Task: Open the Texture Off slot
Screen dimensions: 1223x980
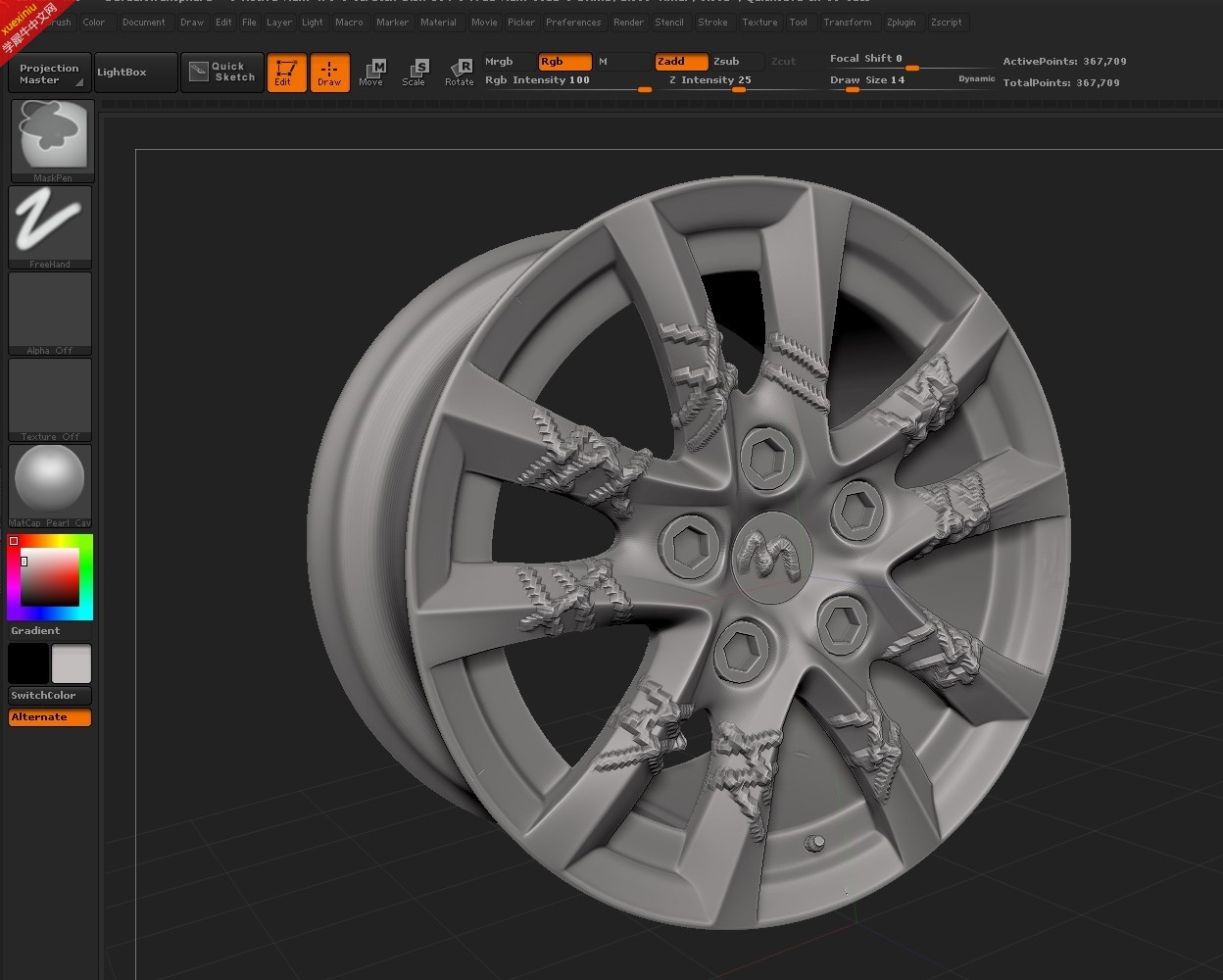Action: [50, 400]
